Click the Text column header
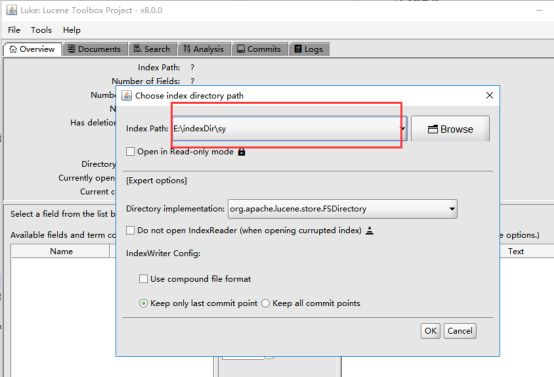 (x=516, y=251)
